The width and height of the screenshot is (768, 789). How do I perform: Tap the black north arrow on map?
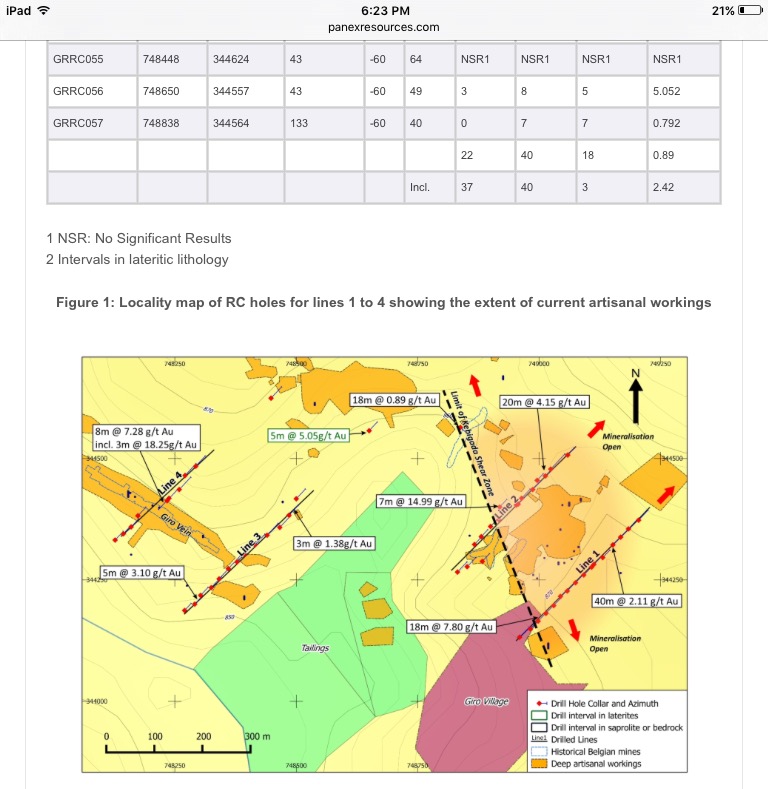(x=636, y=401)
